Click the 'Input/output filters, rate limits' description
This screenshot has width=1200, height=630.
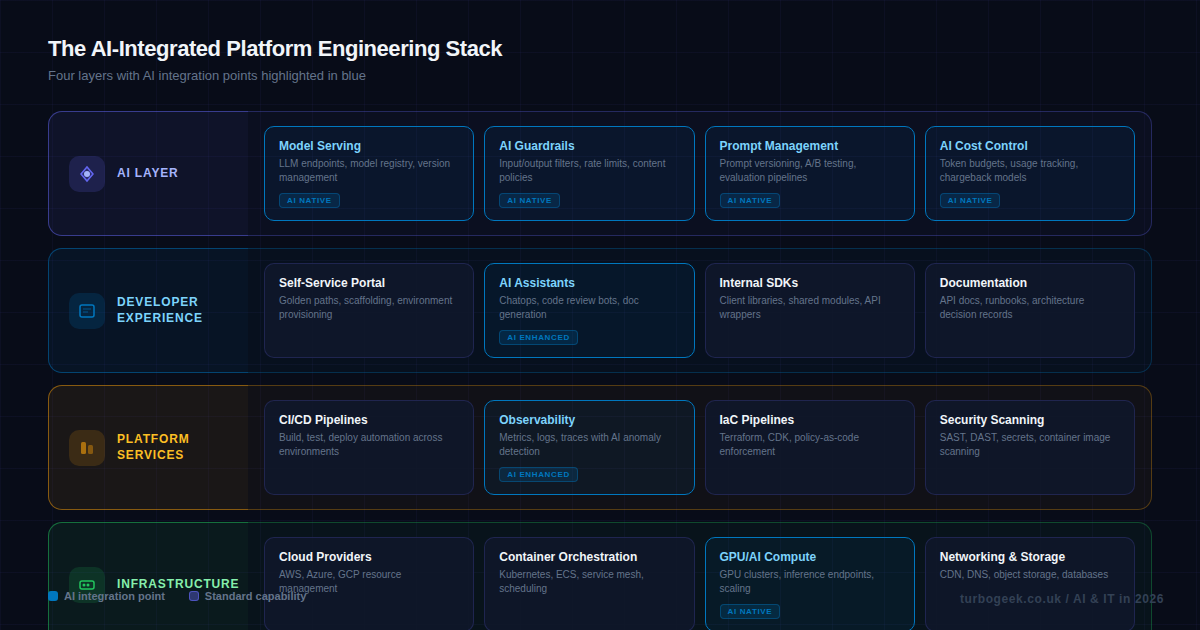[583, 170]
